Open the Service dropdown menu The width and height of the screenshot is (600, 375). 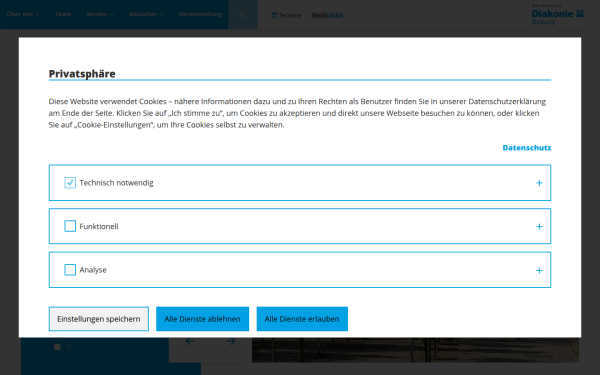click(x=100, y=14)
